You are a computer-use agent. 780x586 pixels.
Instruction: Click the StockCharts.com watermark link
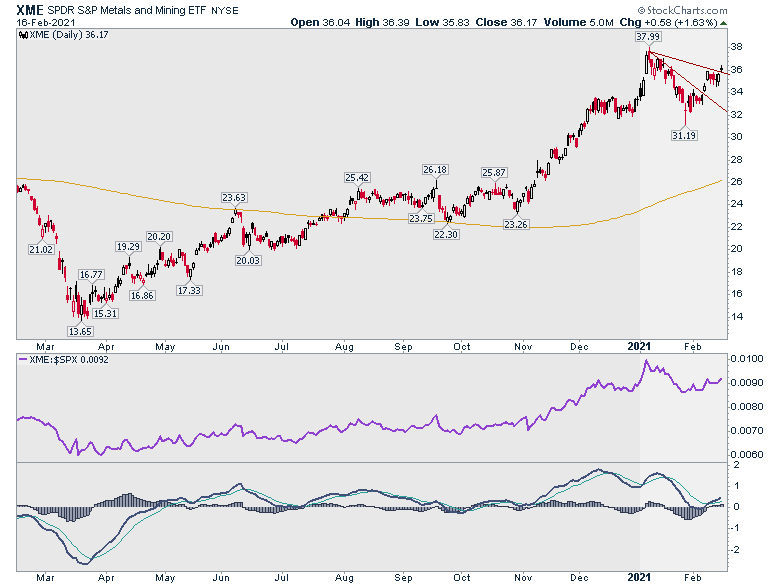(x=682, y=10)
